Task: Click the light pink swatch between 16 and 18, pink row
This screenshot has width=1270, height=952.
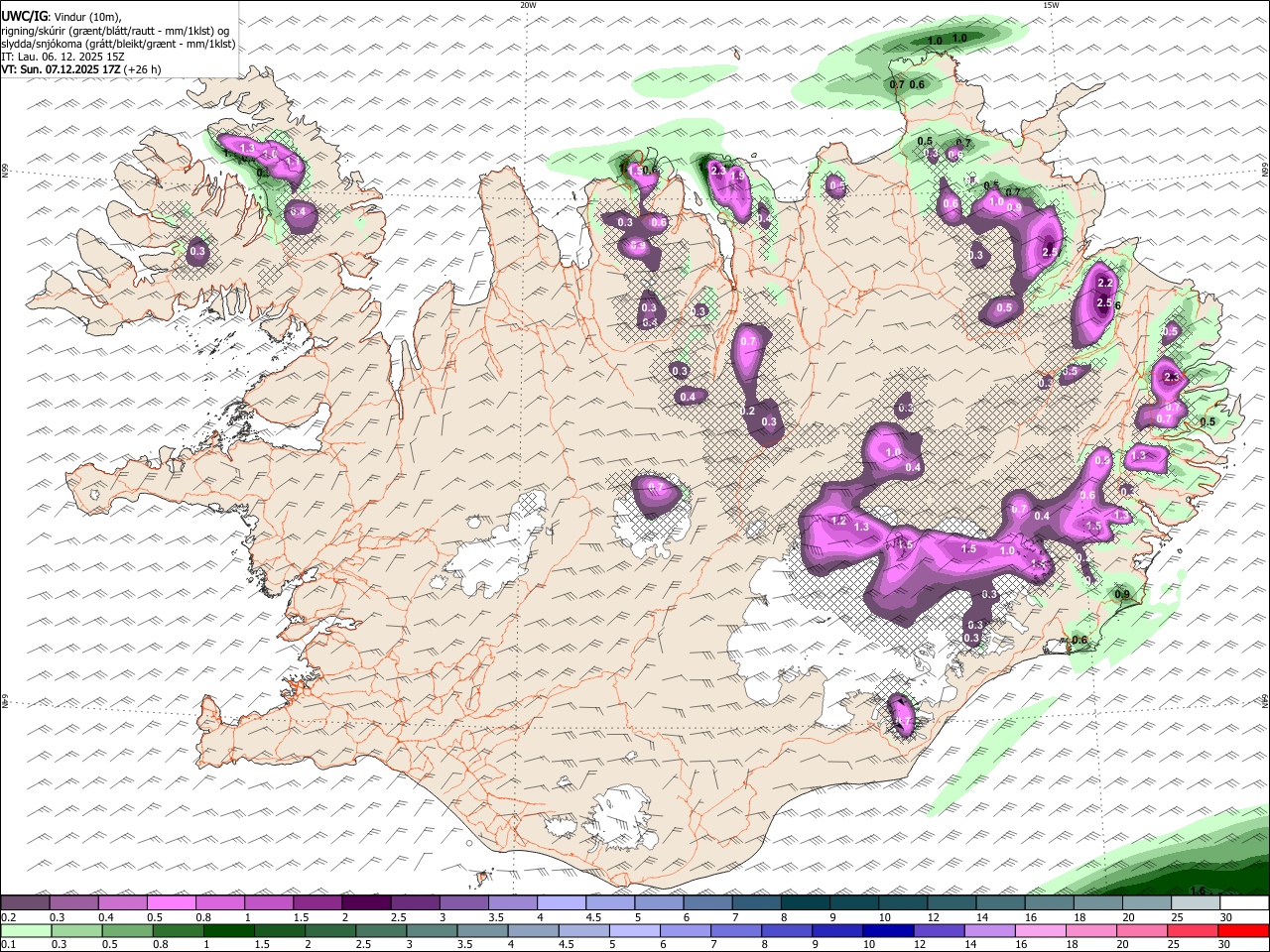Action: click(1039, 930)
